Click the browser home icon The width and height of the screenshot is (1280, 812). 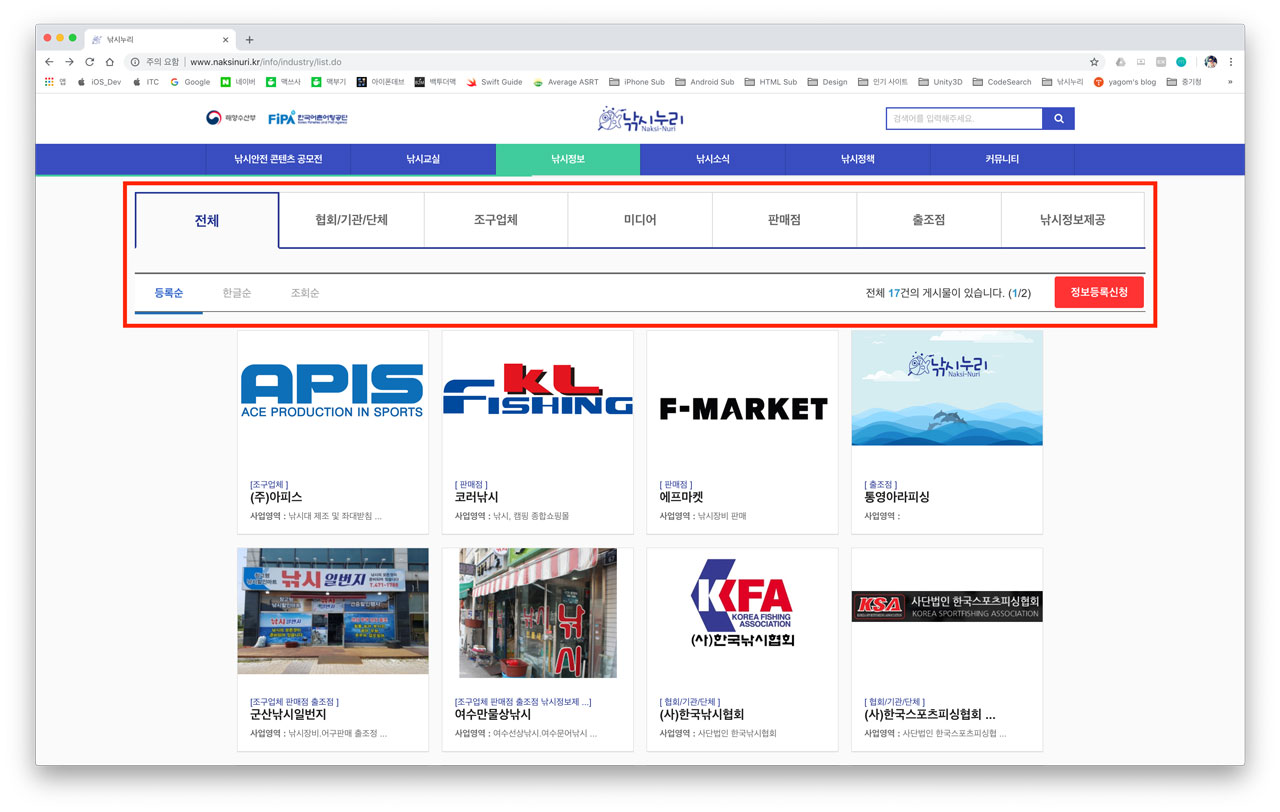click(110, 62)
